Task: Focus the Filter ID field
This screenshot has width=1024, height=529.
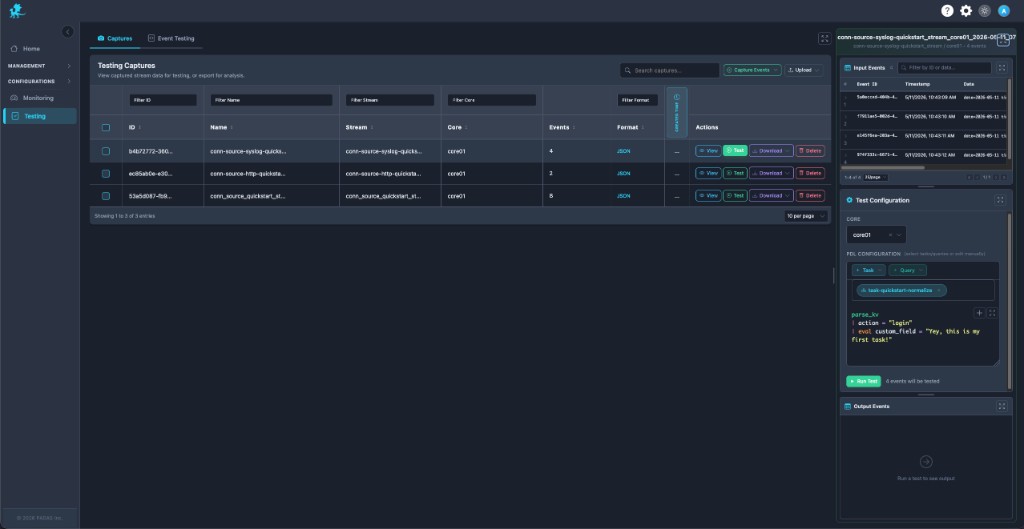Action: (163, 100)
